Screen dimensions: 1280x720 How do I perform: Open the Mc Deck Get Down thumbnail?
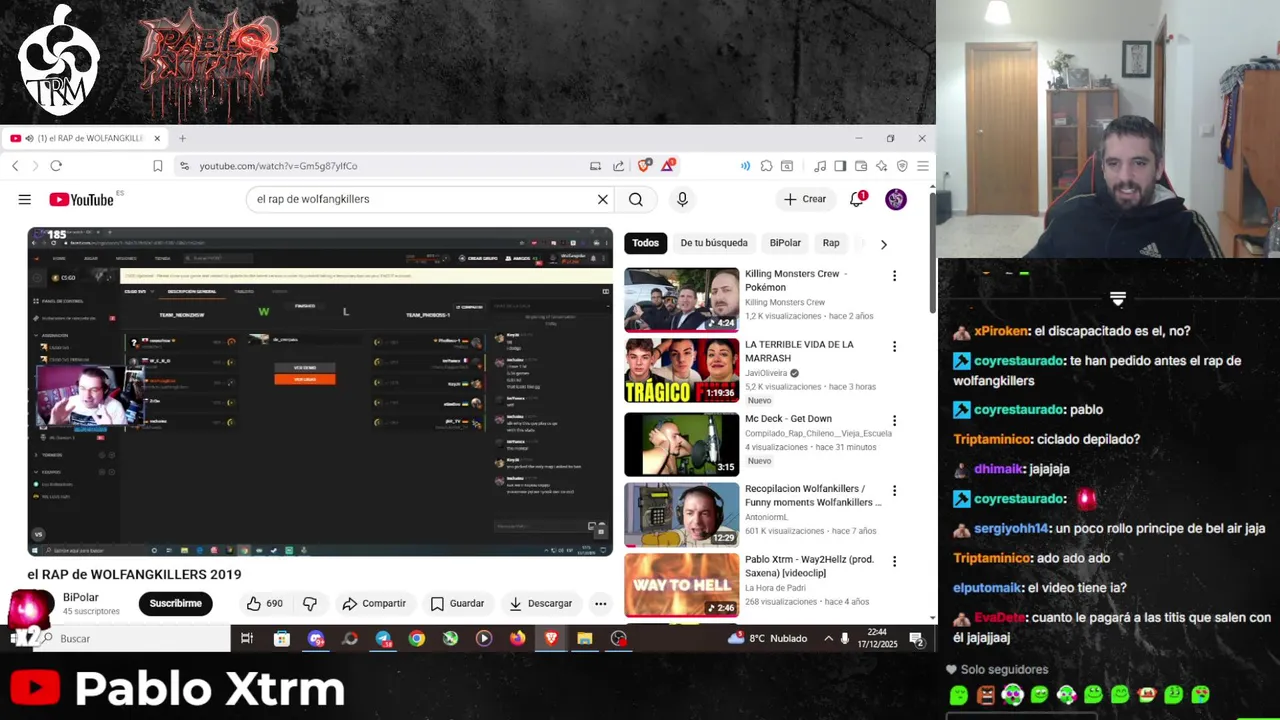(681, 444)
